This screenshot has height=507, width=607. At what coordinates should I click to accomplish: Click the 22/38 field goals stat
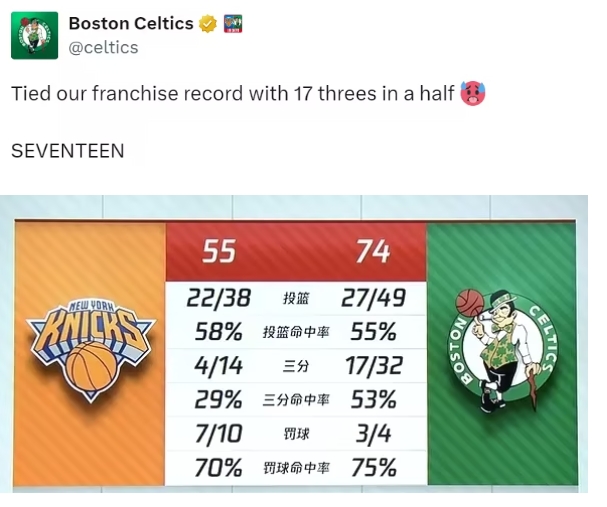coord(219,298)
